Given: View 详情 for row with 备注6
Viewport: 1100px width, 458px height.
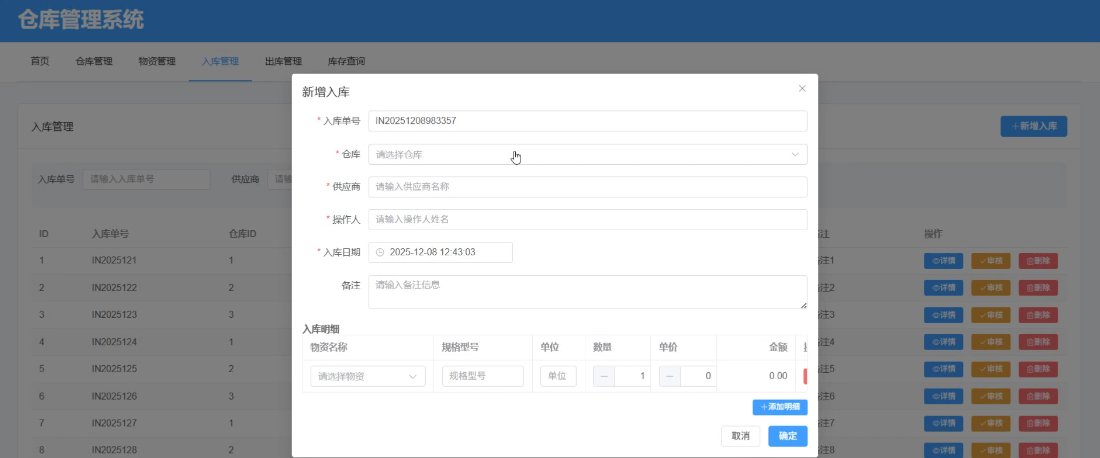Looking at the screenshot, I should 944,396.
